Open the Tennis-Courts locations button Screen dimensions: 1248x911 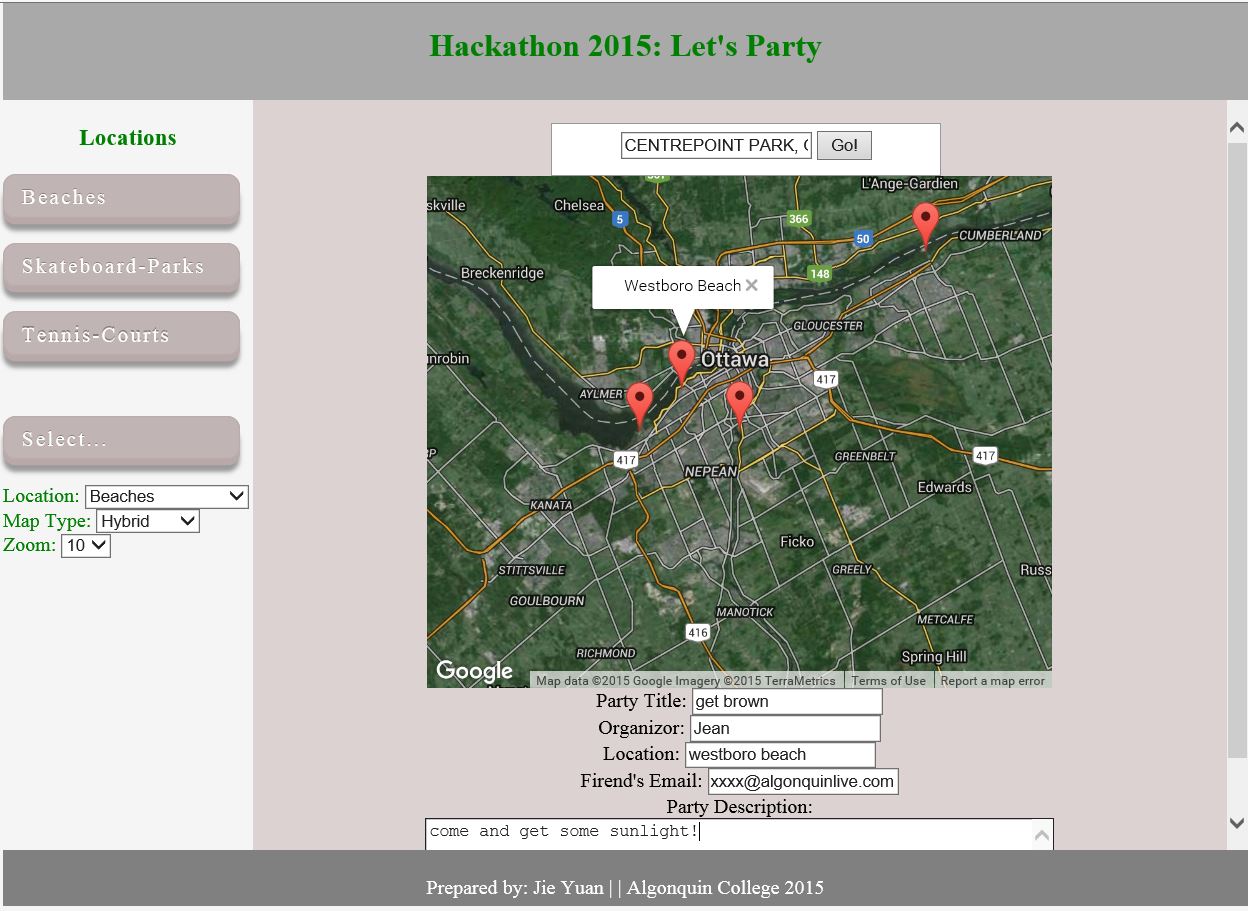point(121,336)
